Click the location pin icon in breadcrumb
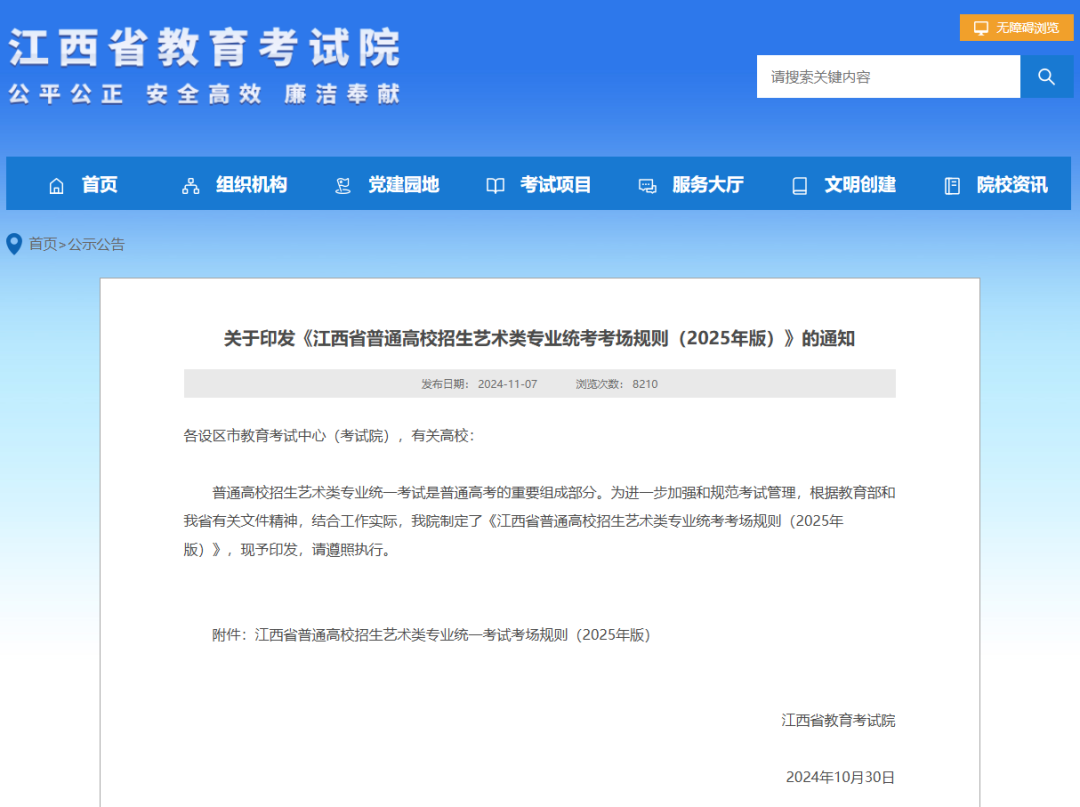1080x807 pixels. [x=14, y=244]
